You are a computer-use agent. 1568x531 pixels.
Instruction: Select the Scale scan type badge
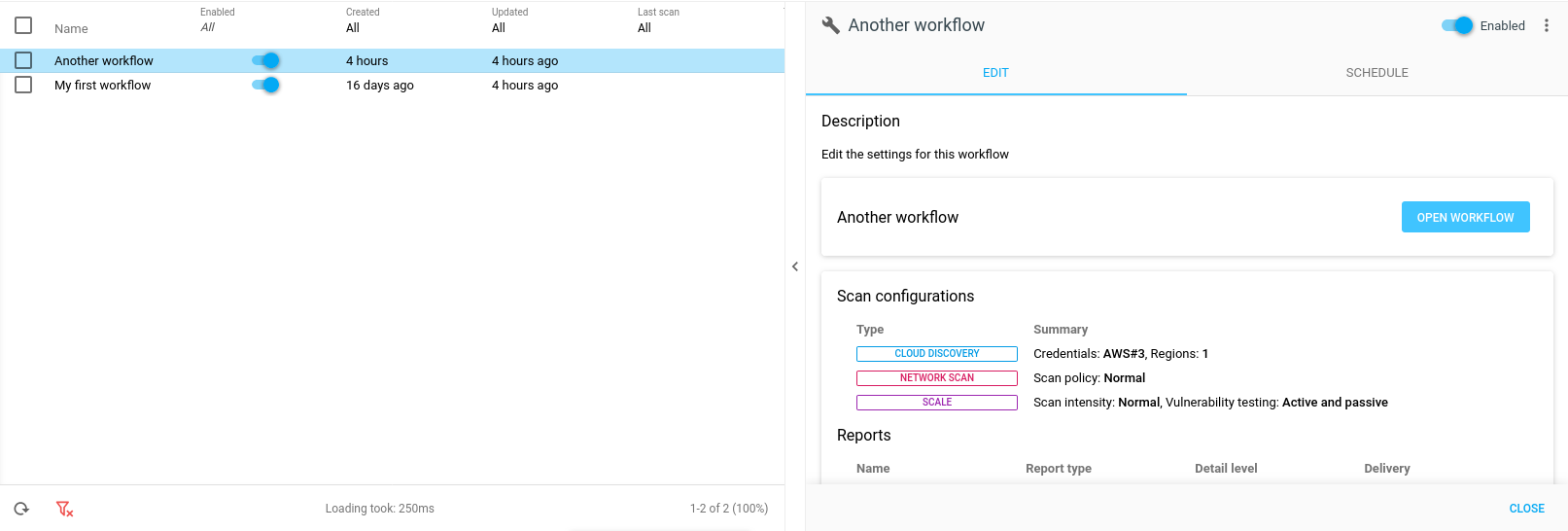936,403
